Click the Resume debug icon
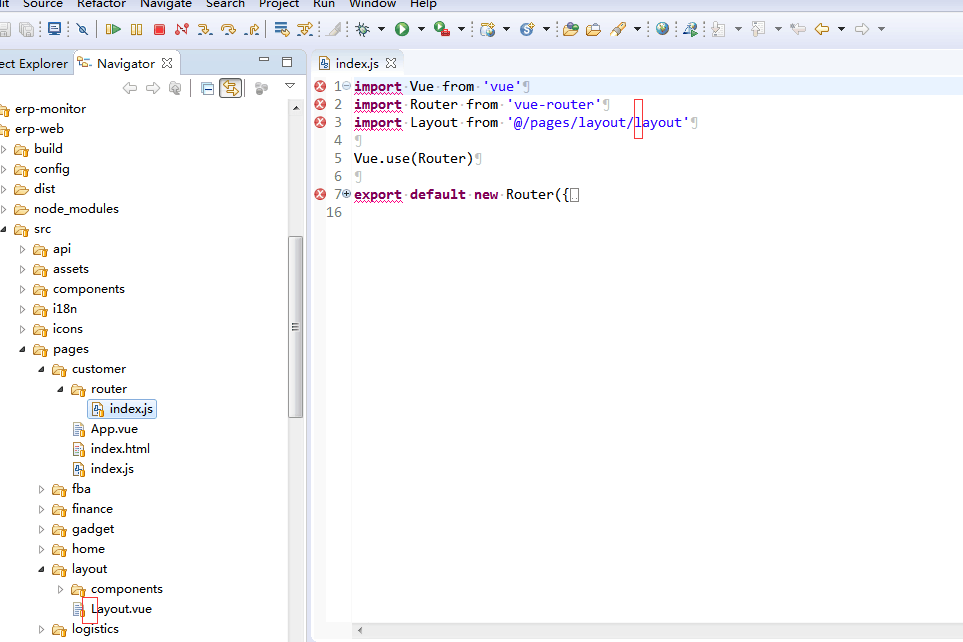The height and width of the screenshot is (642, 963). click(113, 29)
